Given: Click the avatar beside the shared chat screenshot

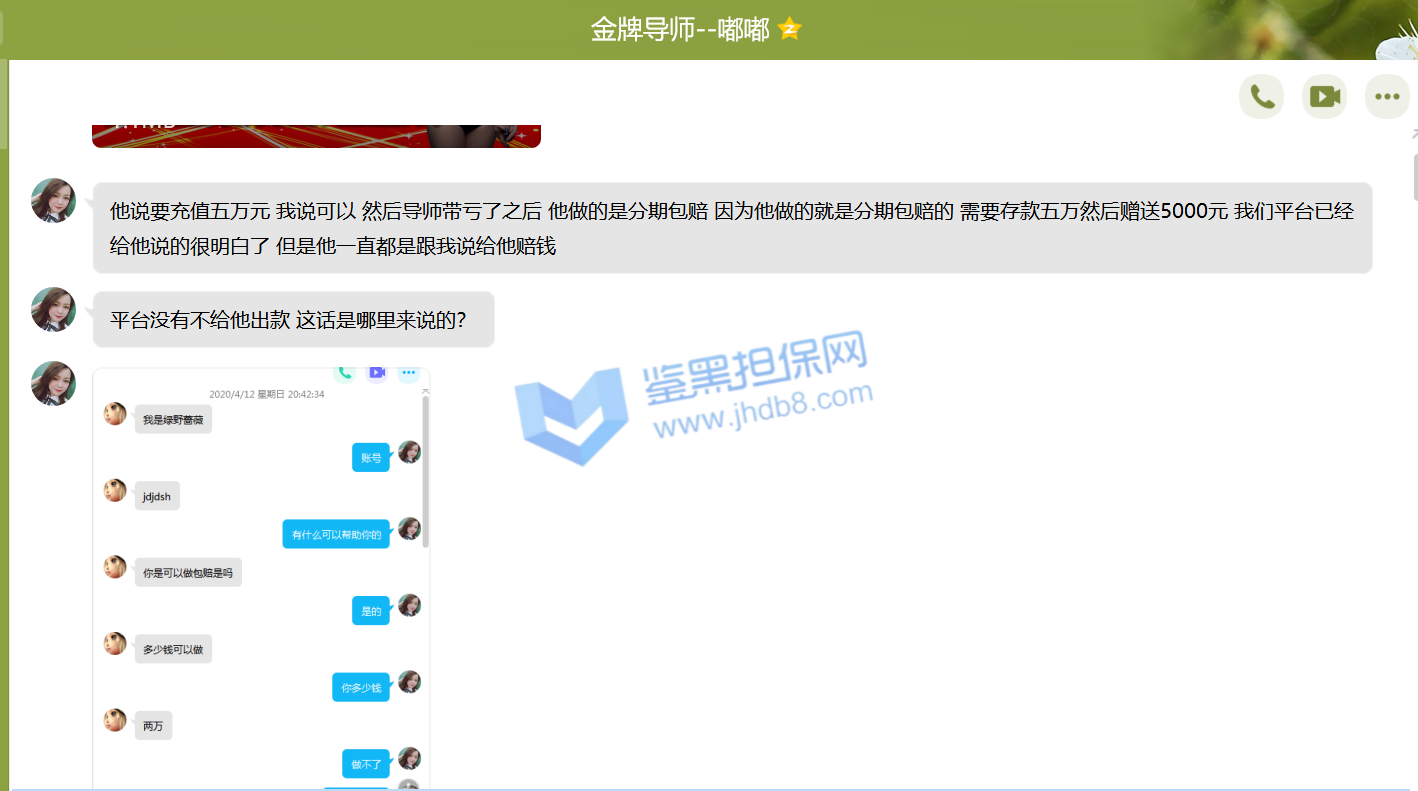Looking at the screenshot, I should [x=54, y=383].
